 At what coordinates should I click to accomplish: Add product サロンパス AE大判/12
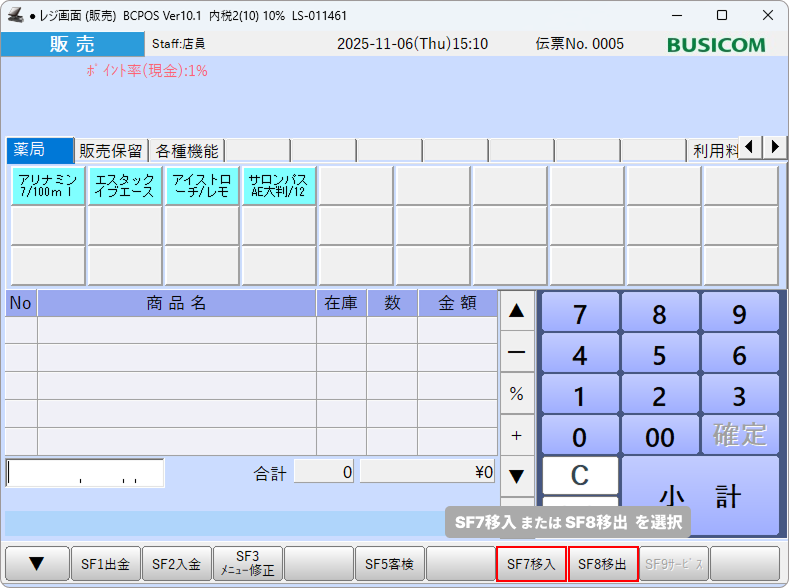(278, 185)
